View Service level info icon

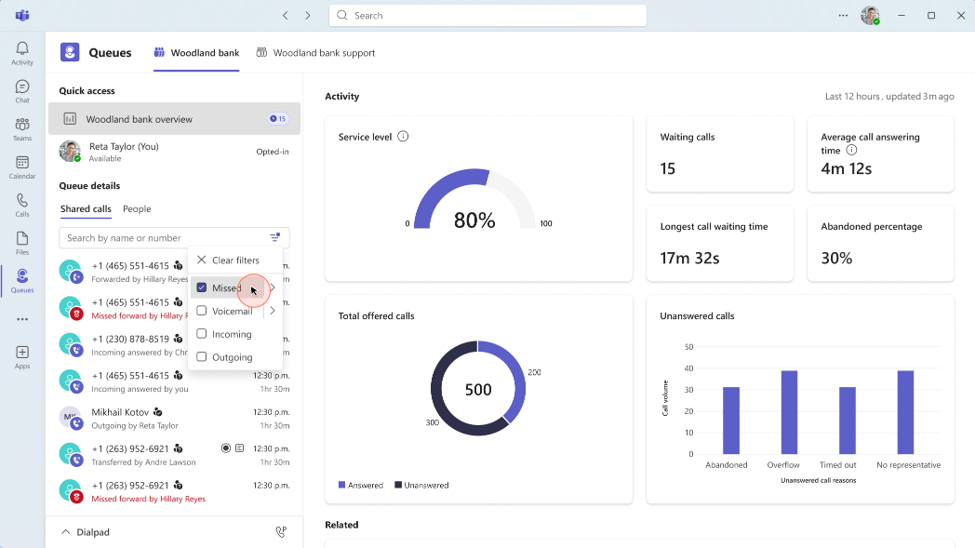(x=403, y=136)
